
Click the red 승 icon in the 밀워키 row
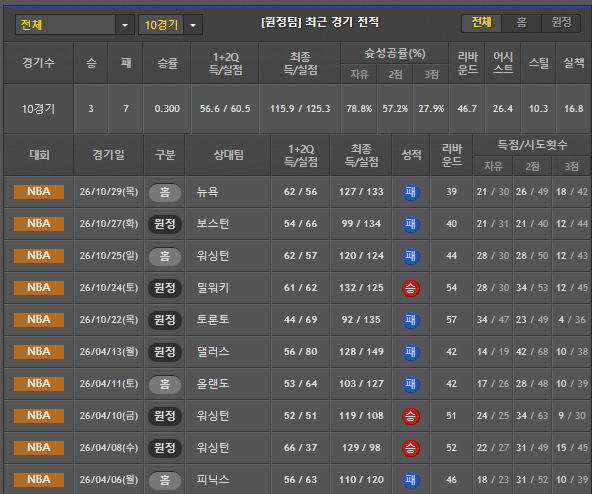[x=411, y=289]
